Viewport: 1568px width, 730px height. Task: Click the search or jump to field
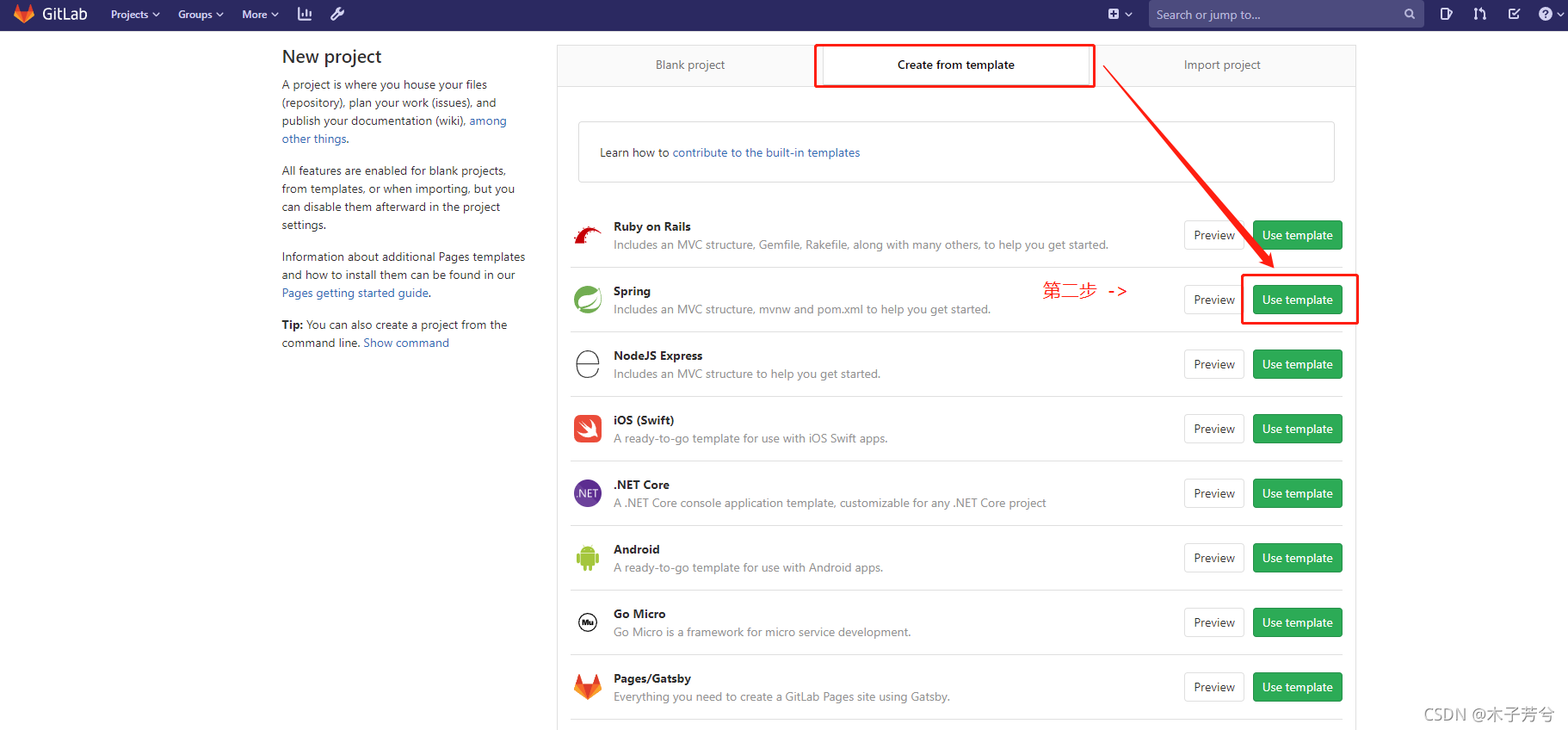point(1286,15)
